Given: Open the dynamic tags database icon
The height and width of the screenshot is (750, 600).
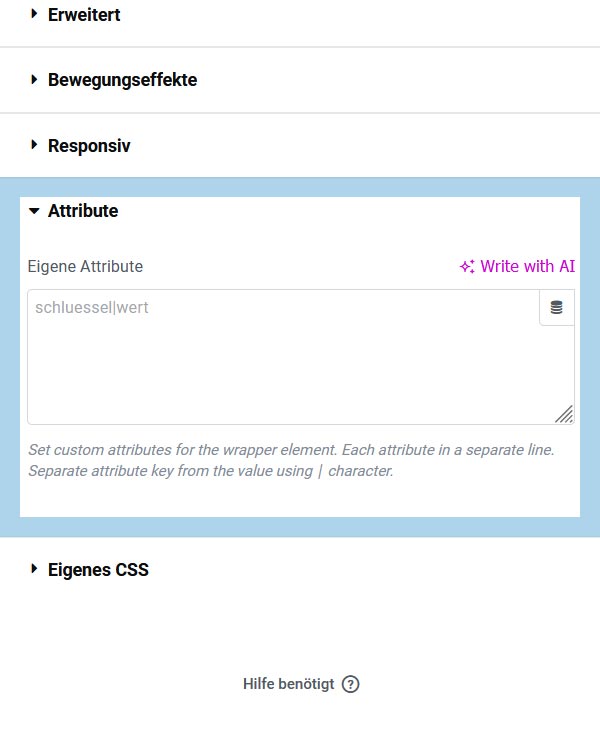Looking at the screenshot, I should pyautogui.click(x=556, y=308).
